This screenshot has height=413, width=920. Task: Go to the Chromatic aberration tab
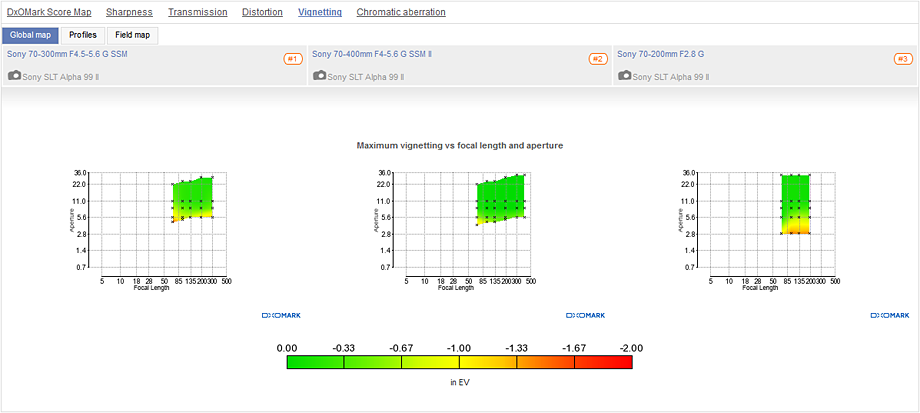pyautogui.click(x=401, y=12)
